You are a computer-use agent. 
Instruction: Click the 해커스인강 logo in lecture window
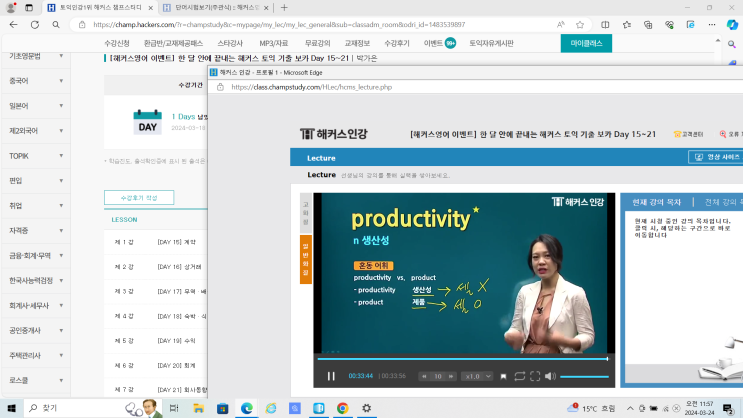(334, 134)
